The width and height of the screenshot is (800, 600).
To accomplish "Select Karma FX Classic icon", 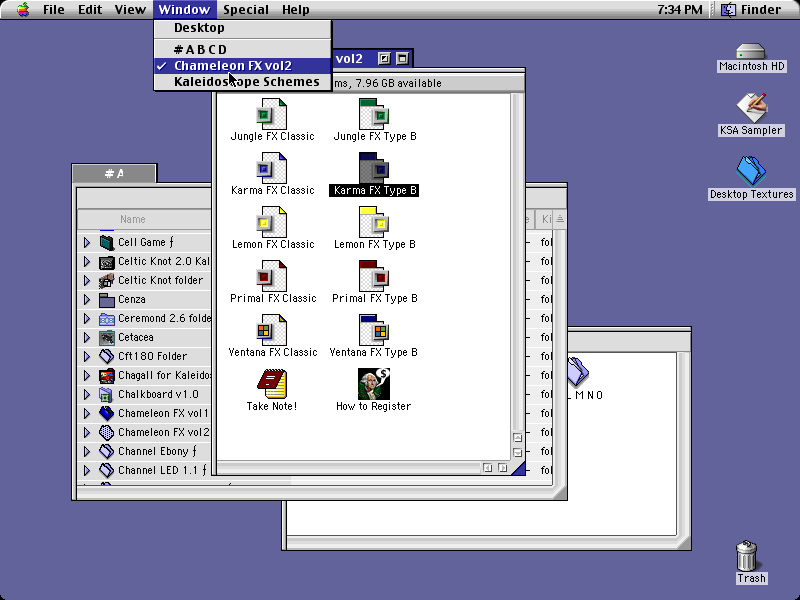I will (x=271, y=168).
